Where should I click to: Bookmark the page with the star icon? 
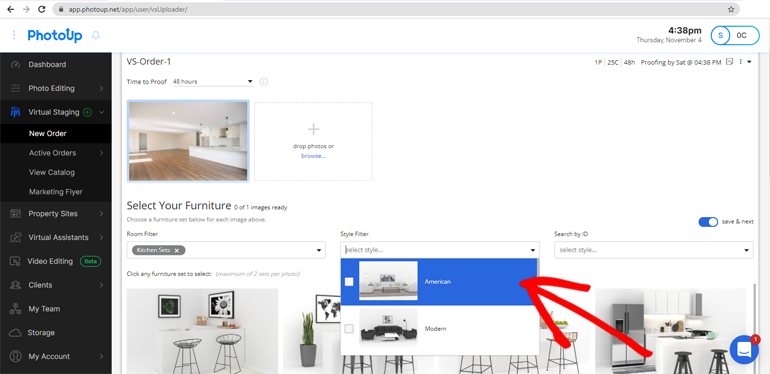[x=731, y=9]
